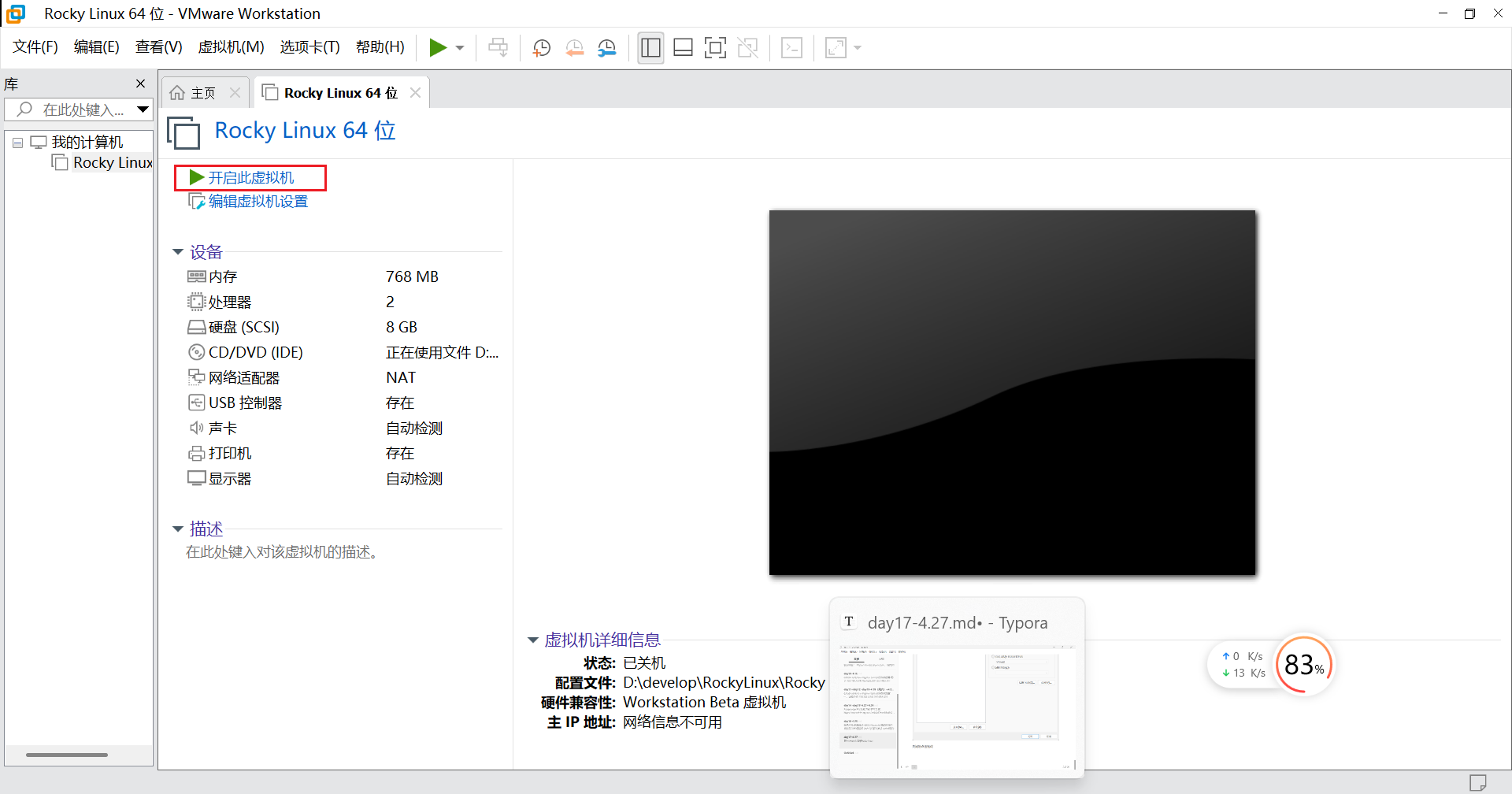Select 我的计算机 in the library tree
The image size is (1512, 794).
(87, 143)
